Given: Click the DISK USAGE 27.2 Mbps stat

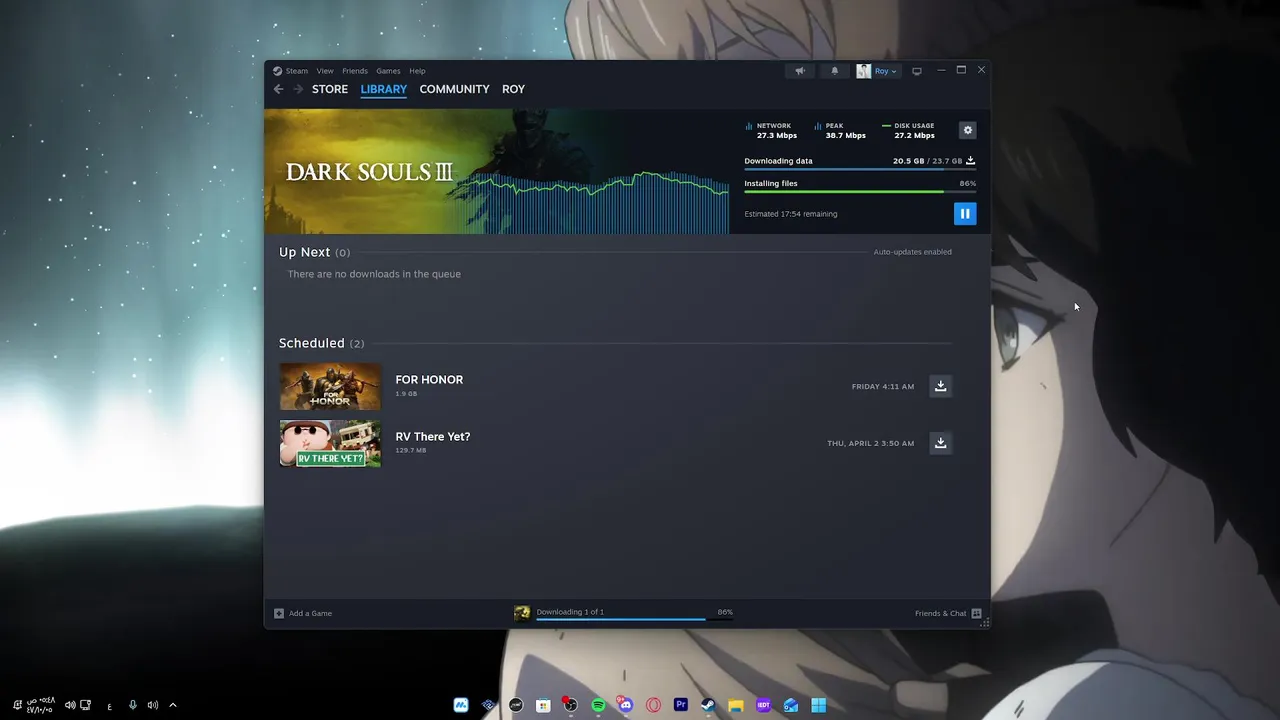Looking at the screenshot, I should click(x=909, y=130).
